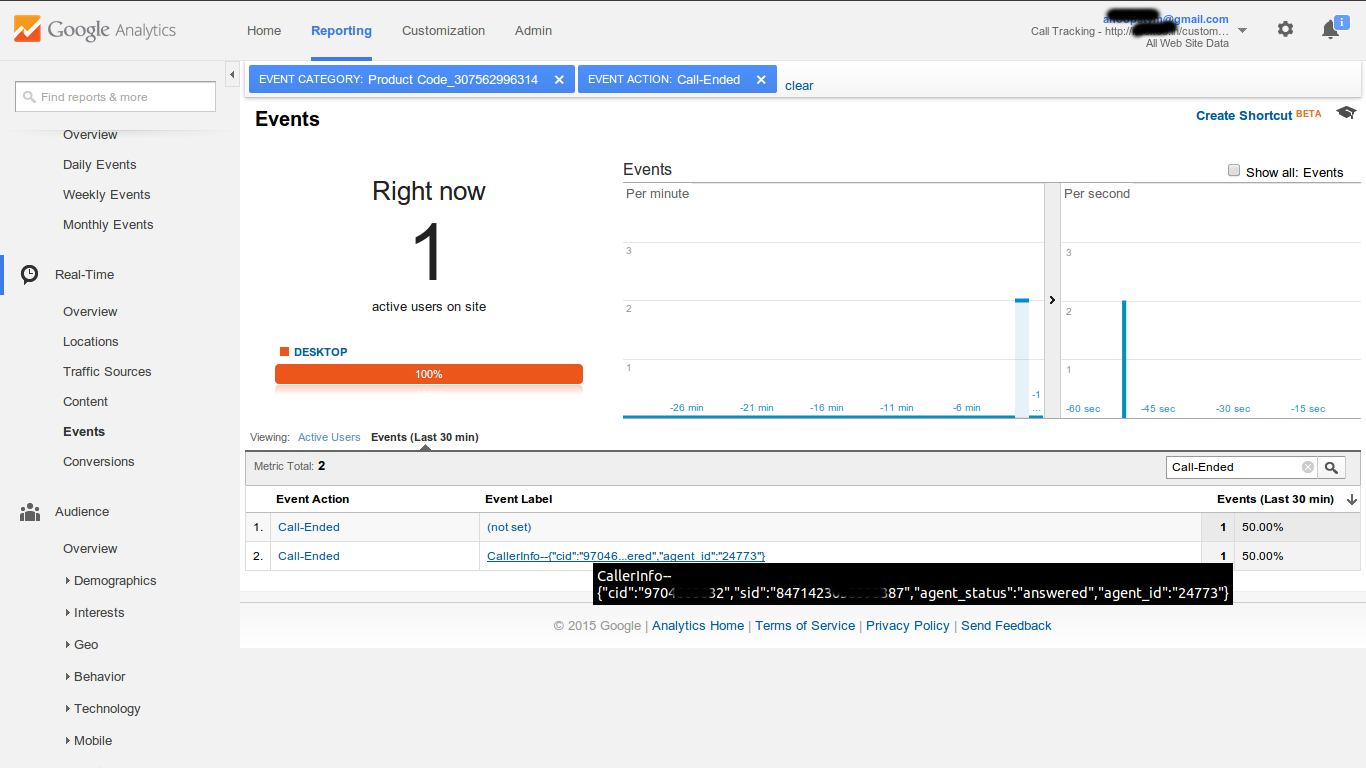Click Create Shortcut
The image size is (1366, 768).
pyautogui.click(x=1244, y=116)
